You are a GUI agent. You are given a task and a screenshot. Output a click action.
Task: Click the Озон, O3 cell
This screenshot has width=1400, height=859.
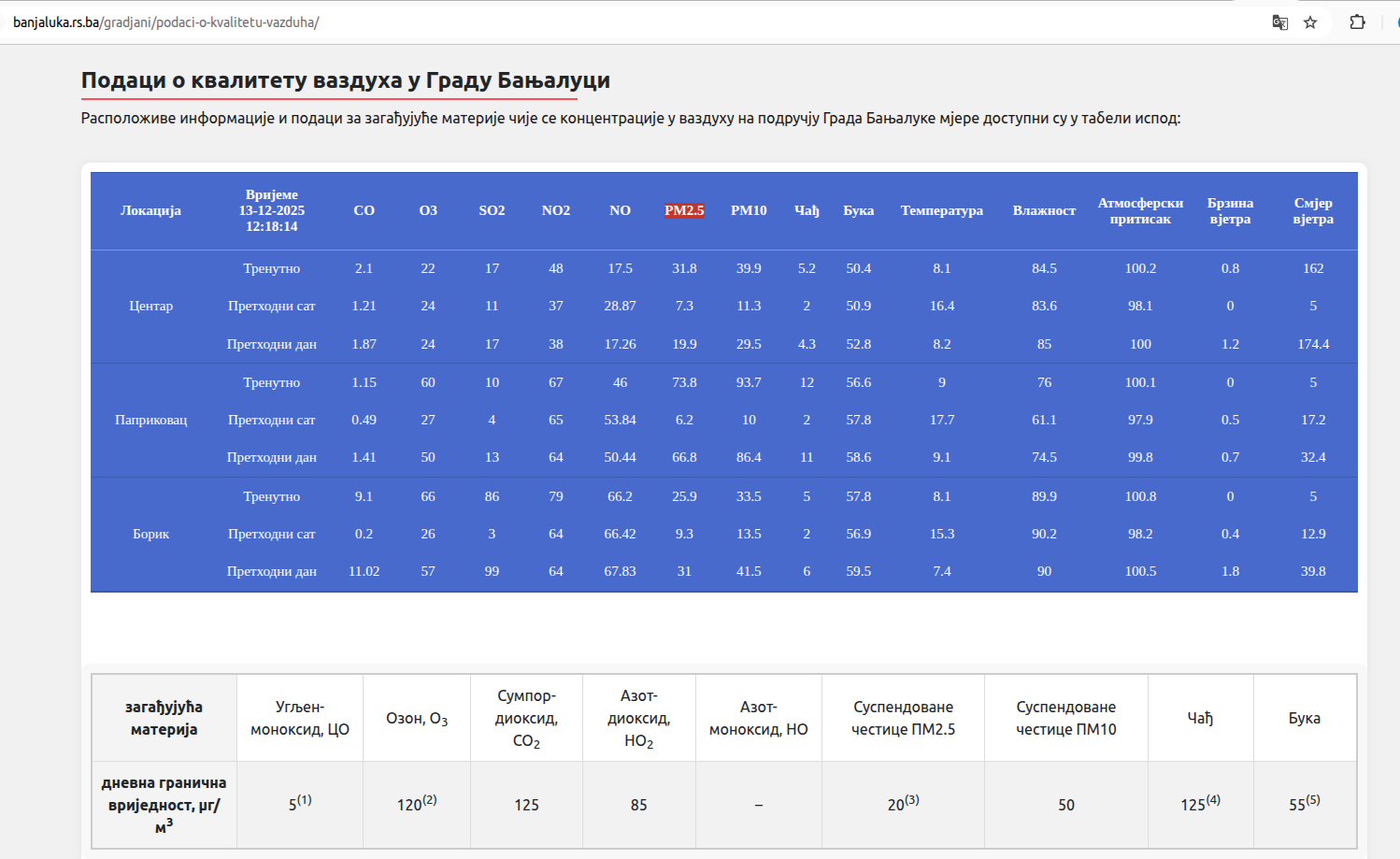pyautogui.click(x=417, y=718)
